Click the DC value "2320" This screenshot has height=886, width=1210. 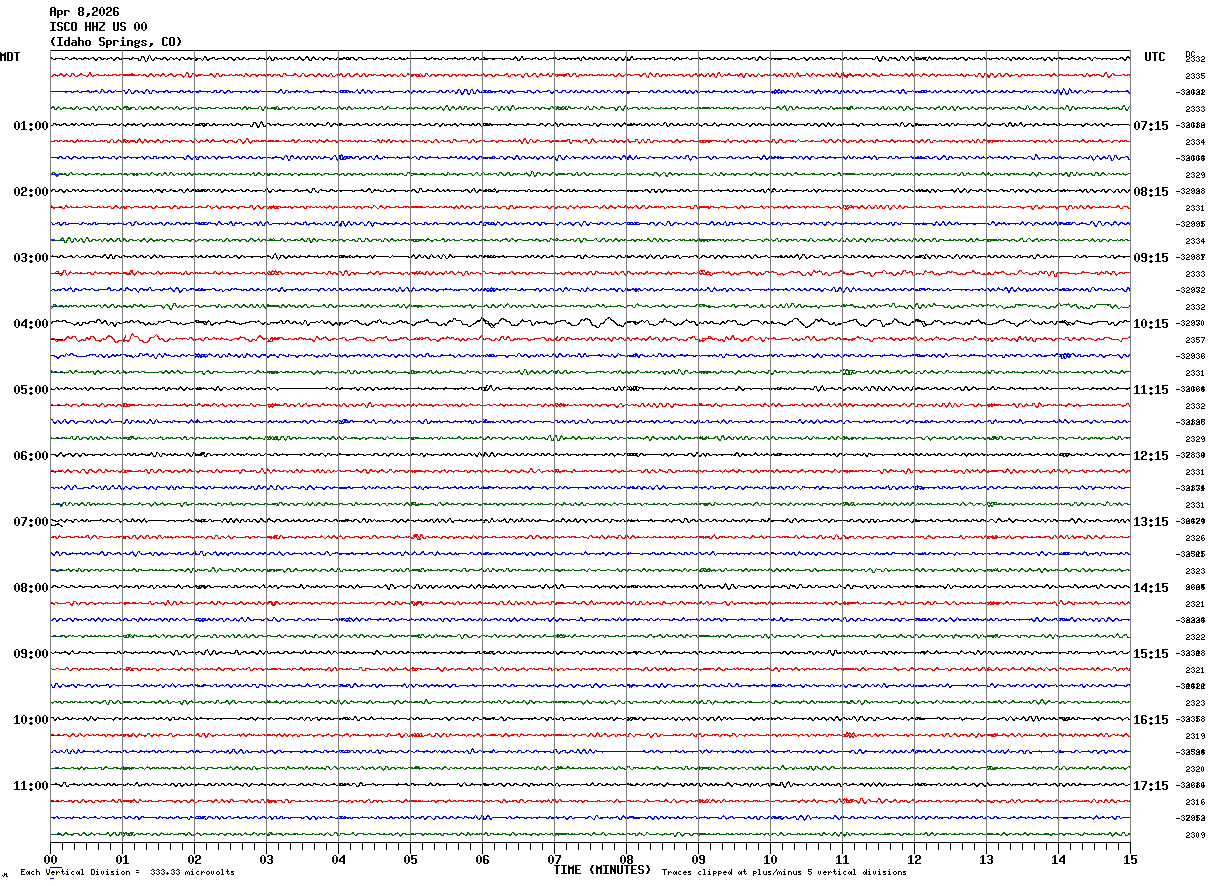coord(1194,769)
